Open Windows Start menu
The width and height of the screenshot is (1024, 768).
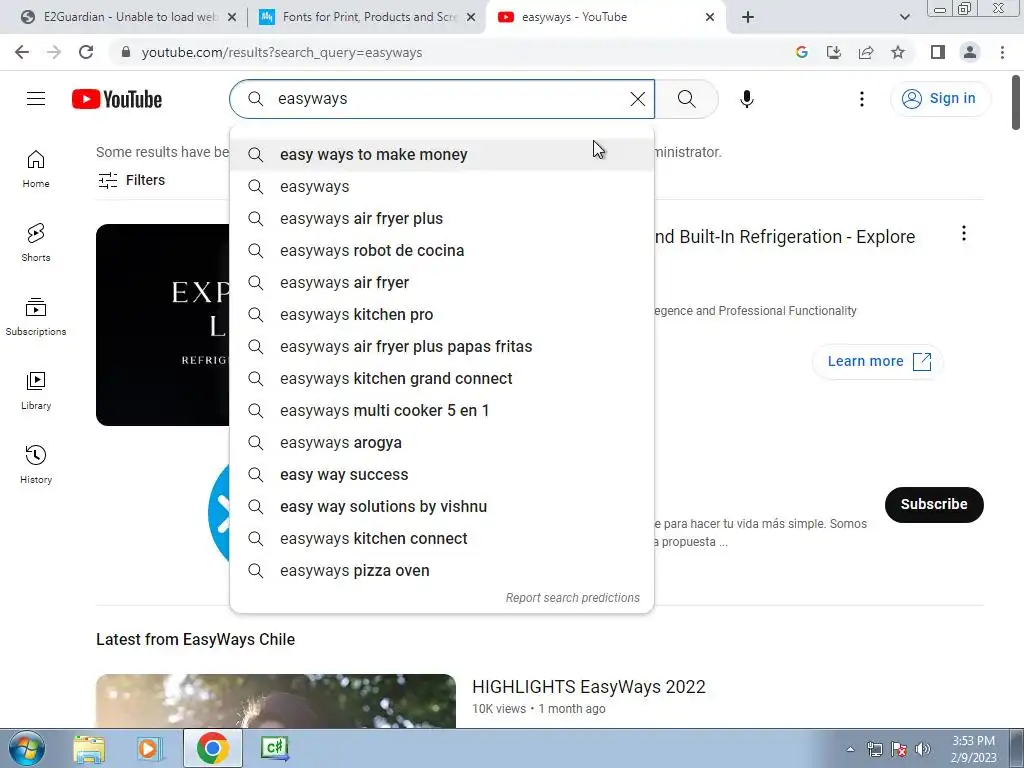[27, 748]
